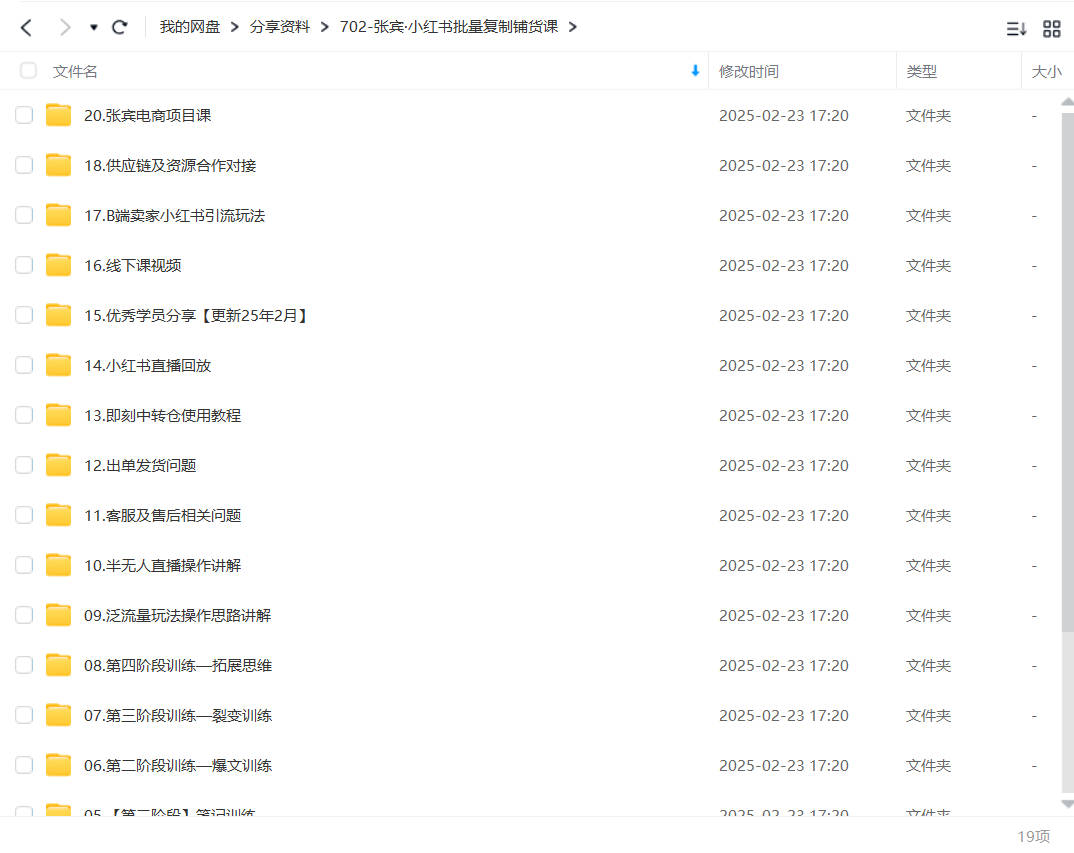1074x853 pixels.
Task: Select folder name 15.优秀学员分享【更新25年2月】
Action: tap(197, 316)
